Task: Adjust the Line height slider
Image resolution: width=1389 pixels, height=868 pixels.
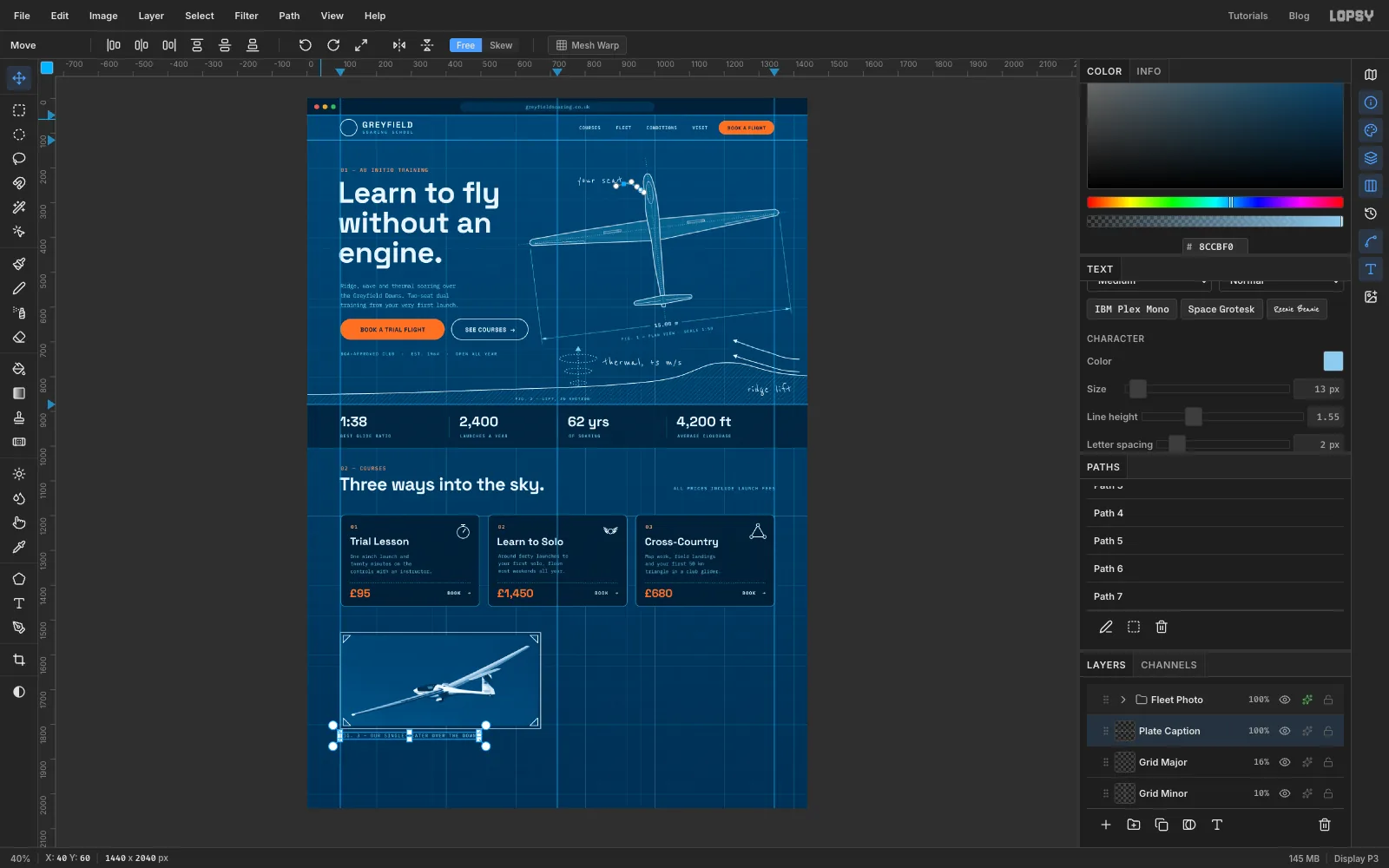Action: [1222, 417]
